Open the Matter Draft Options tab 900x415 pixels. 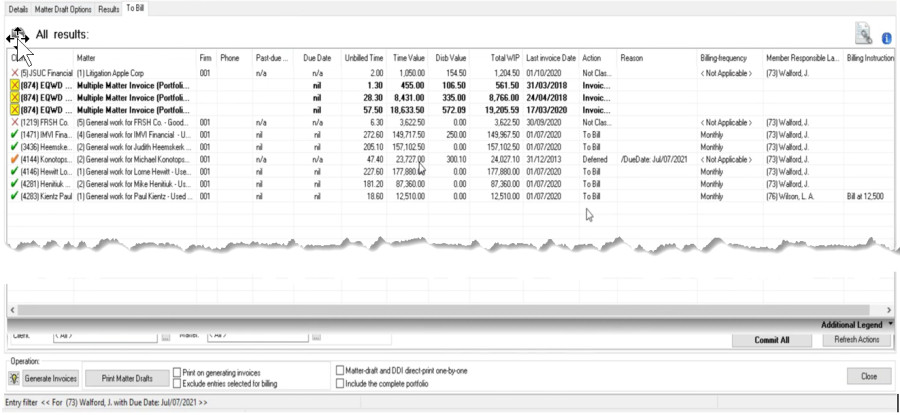tap(63, 10)
